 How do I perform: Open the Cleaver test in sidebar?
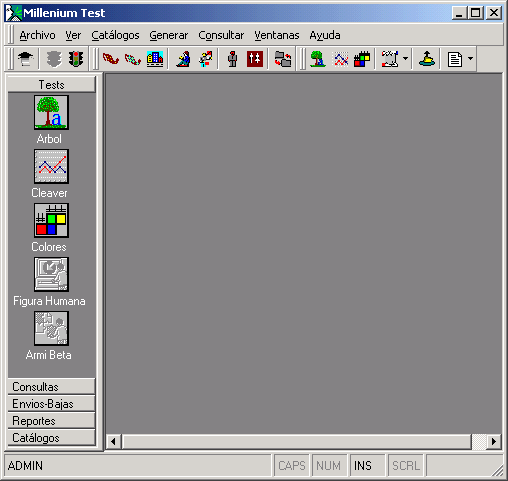tap(51, 166)
